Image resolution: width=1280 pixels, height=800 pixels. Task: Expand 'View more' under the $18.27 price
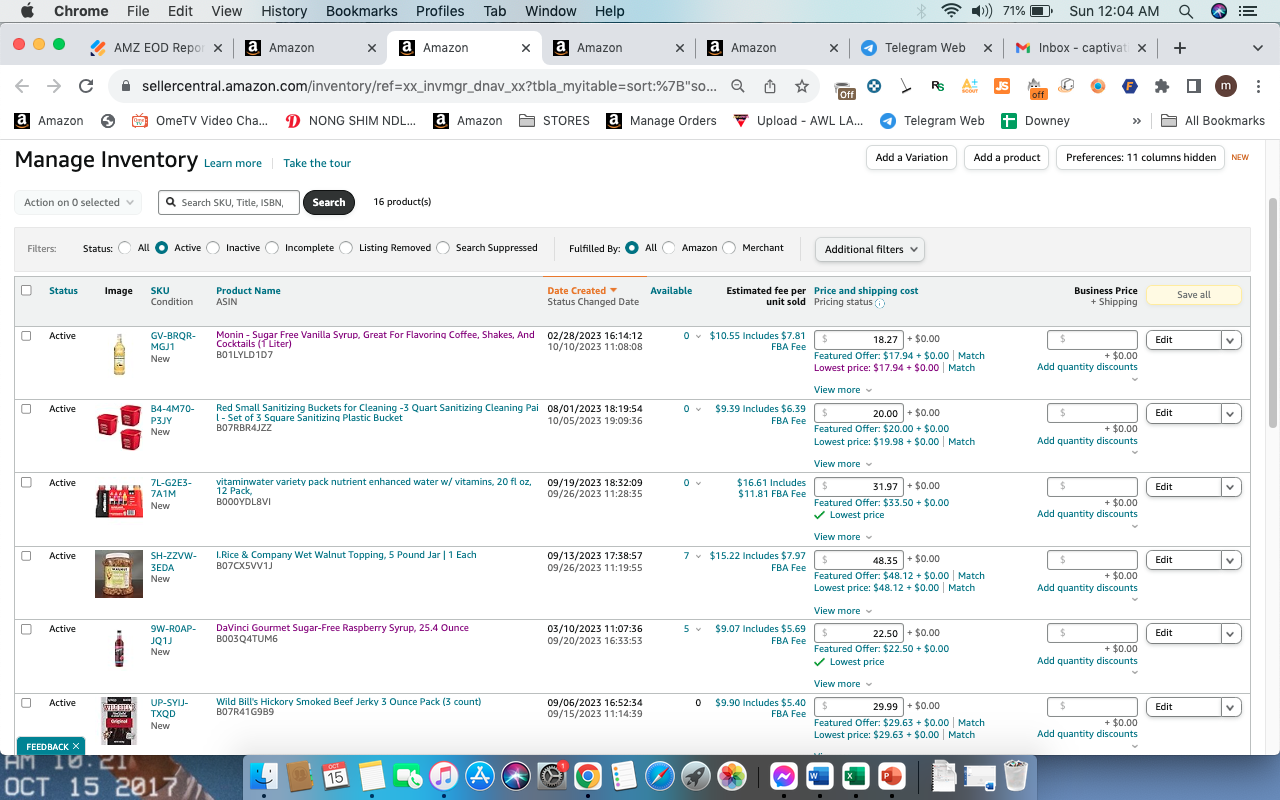click(842, 390)
